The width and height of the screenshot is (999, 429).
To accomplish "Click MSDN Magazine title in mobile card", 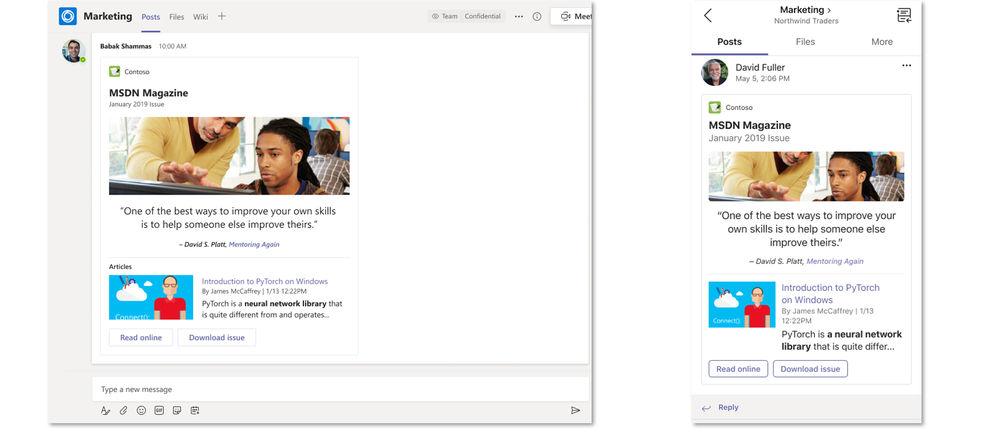I will (x=749, y=125).
